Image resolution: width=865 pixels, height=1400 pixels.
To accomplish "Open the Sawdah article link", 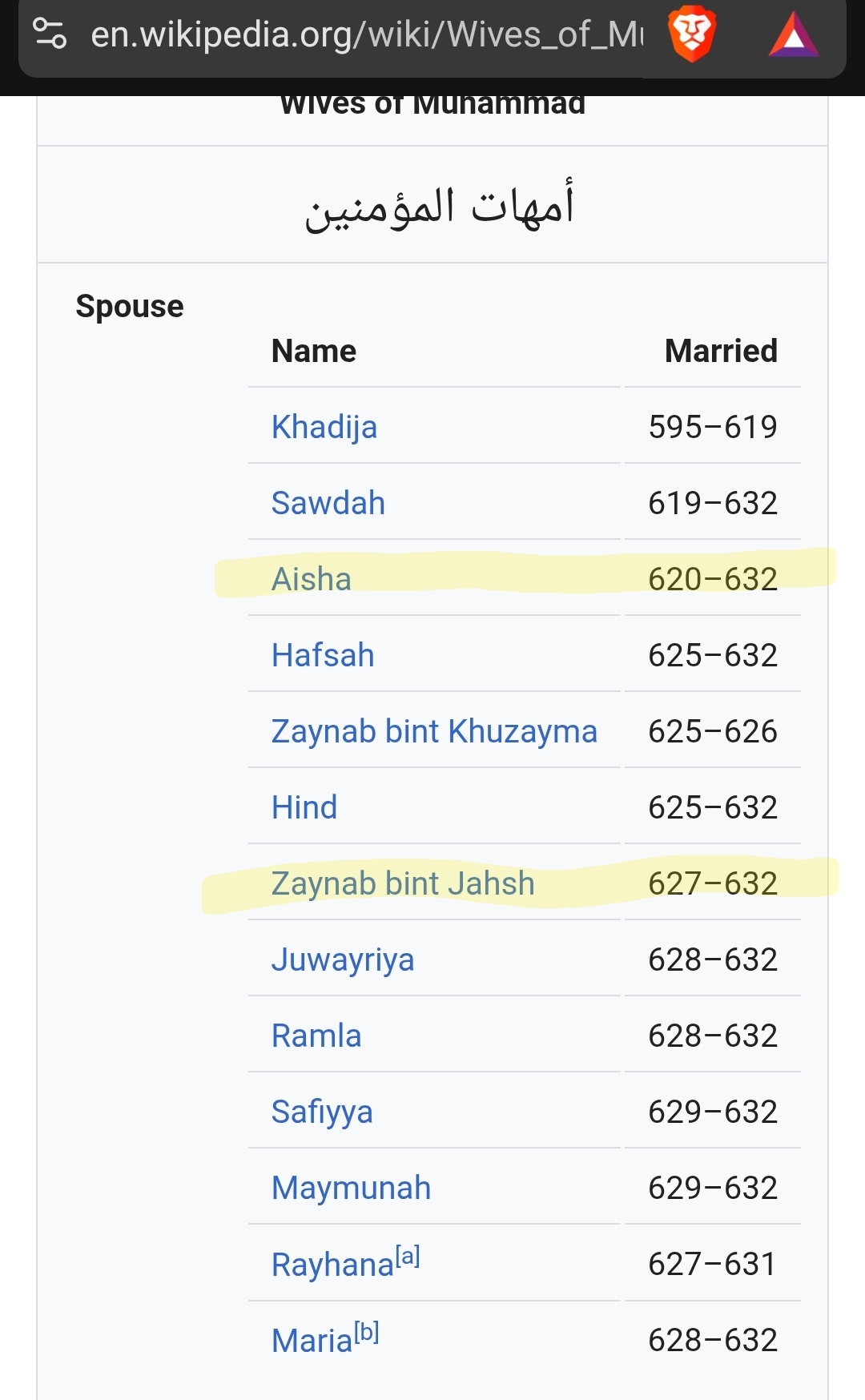I will pyautogui.click(x=328, y=503).
